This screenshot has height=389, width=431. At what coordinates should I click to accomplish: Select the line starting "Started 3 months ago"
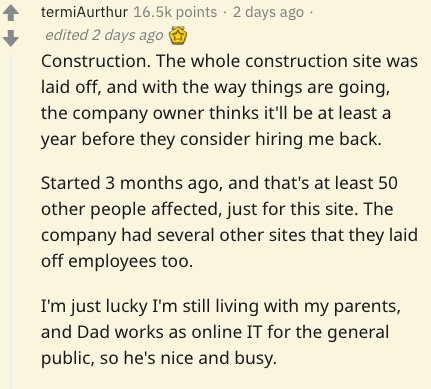click(219, 183)
